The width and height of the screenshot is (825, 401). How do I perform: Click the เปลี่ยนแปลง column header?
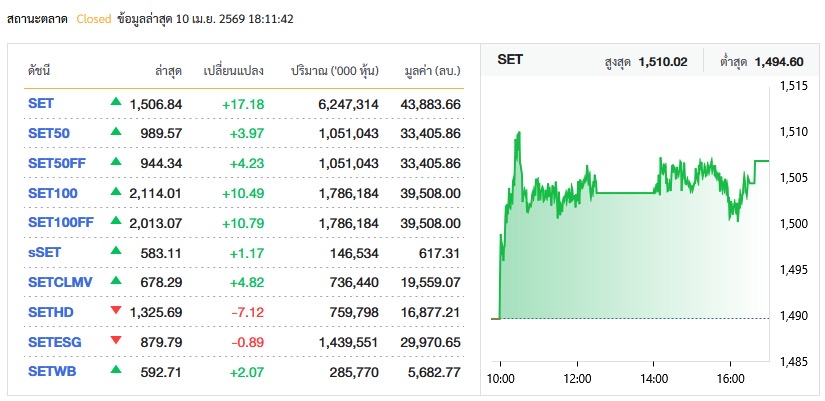tap(233, 71)
